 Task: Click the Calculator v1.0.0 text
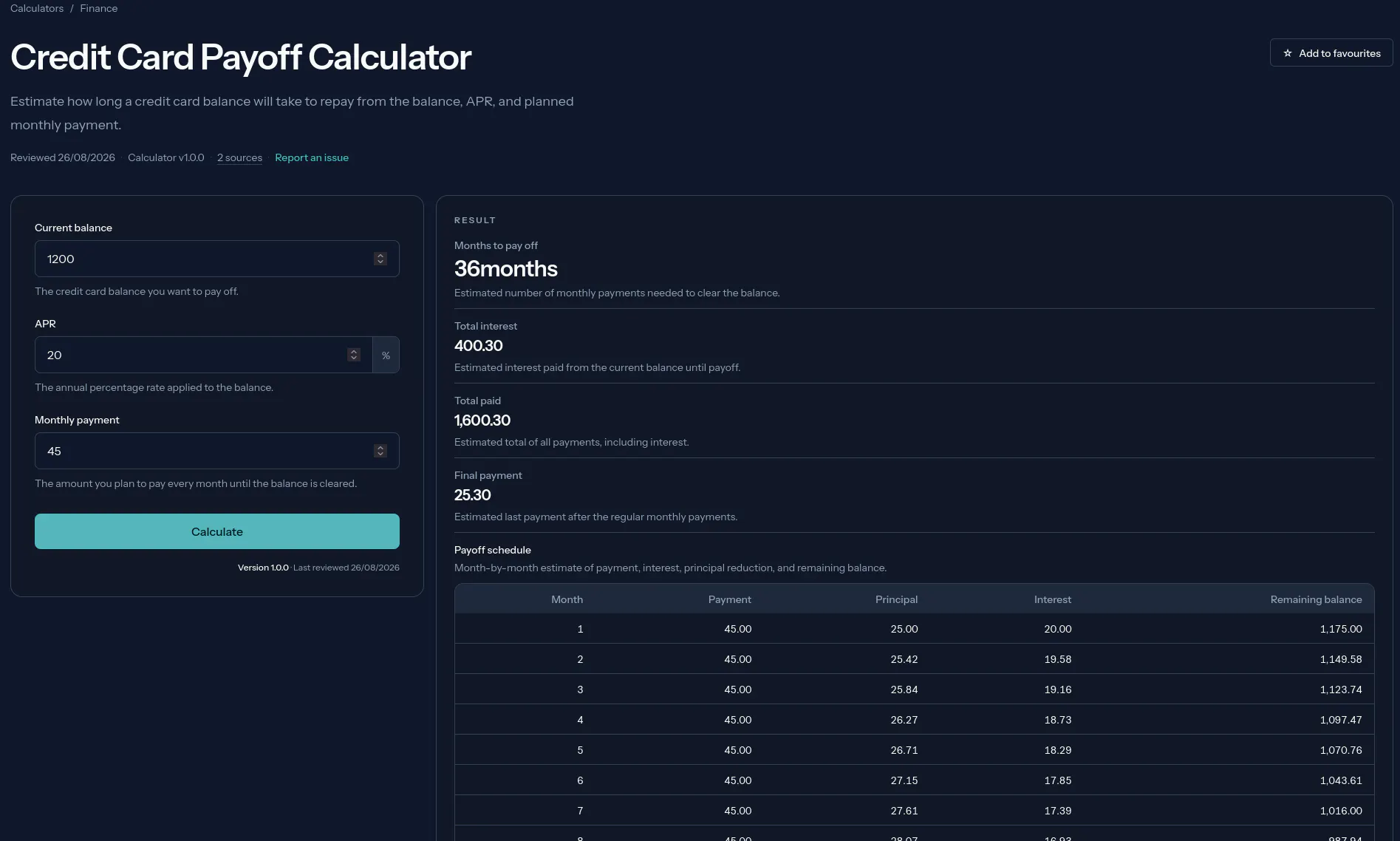point(166,157)
